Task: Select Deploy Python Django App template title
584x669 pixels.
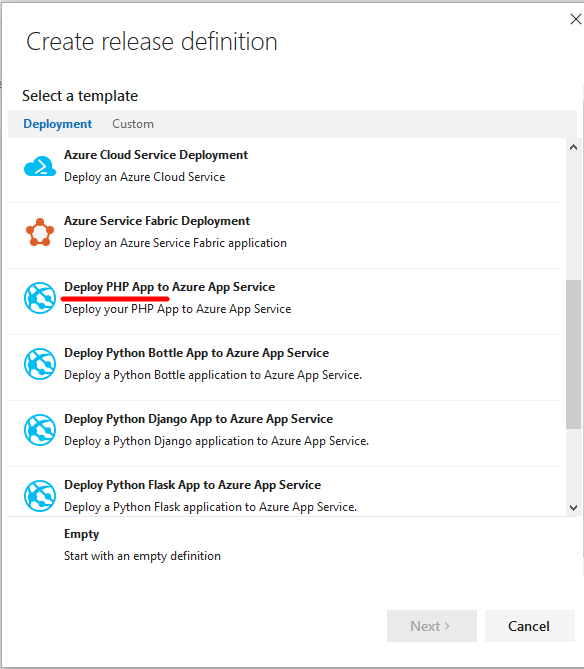Action: click(198, 419)
